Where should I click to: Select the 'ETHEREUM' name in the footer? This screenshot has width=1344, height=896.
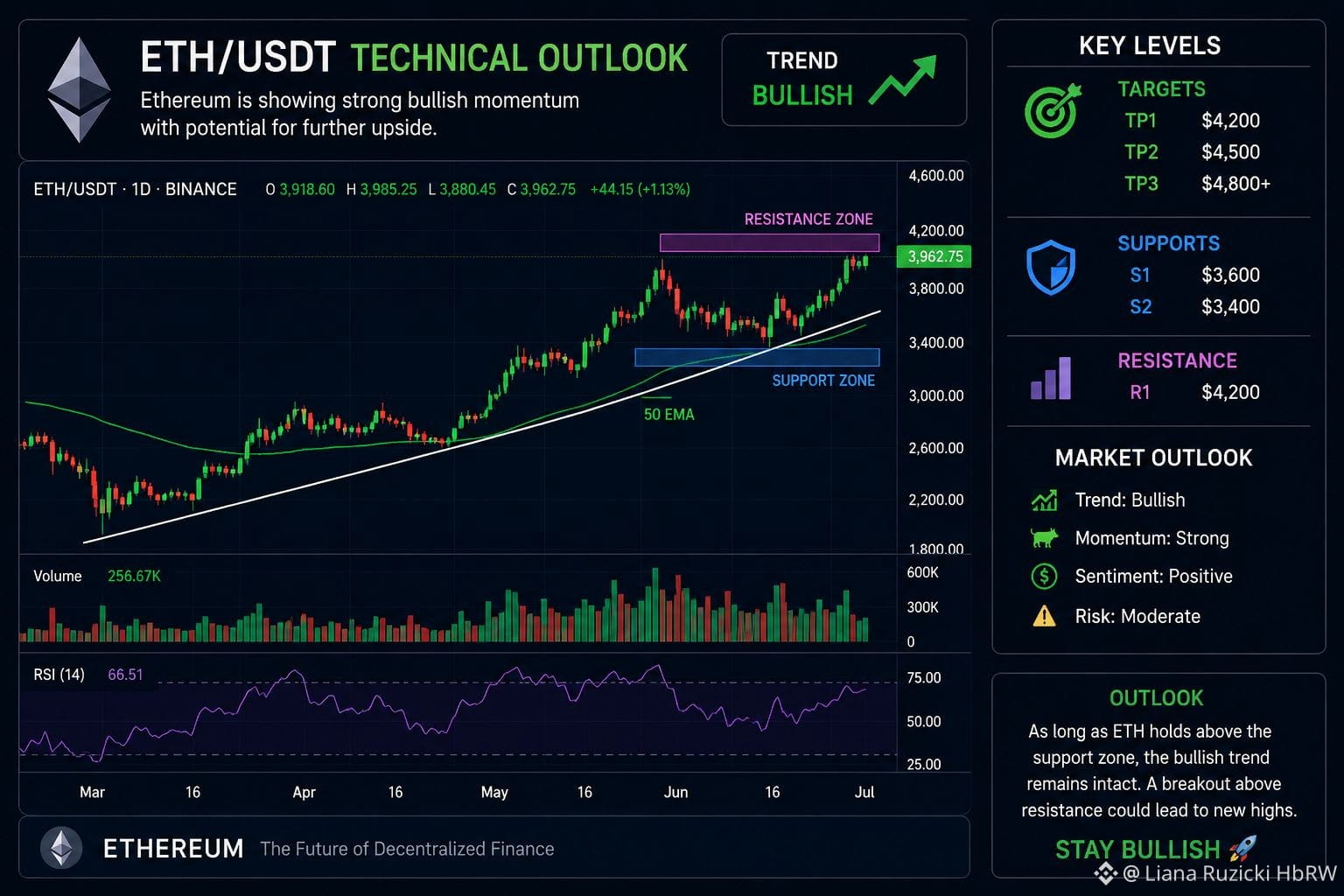point(173,849)
